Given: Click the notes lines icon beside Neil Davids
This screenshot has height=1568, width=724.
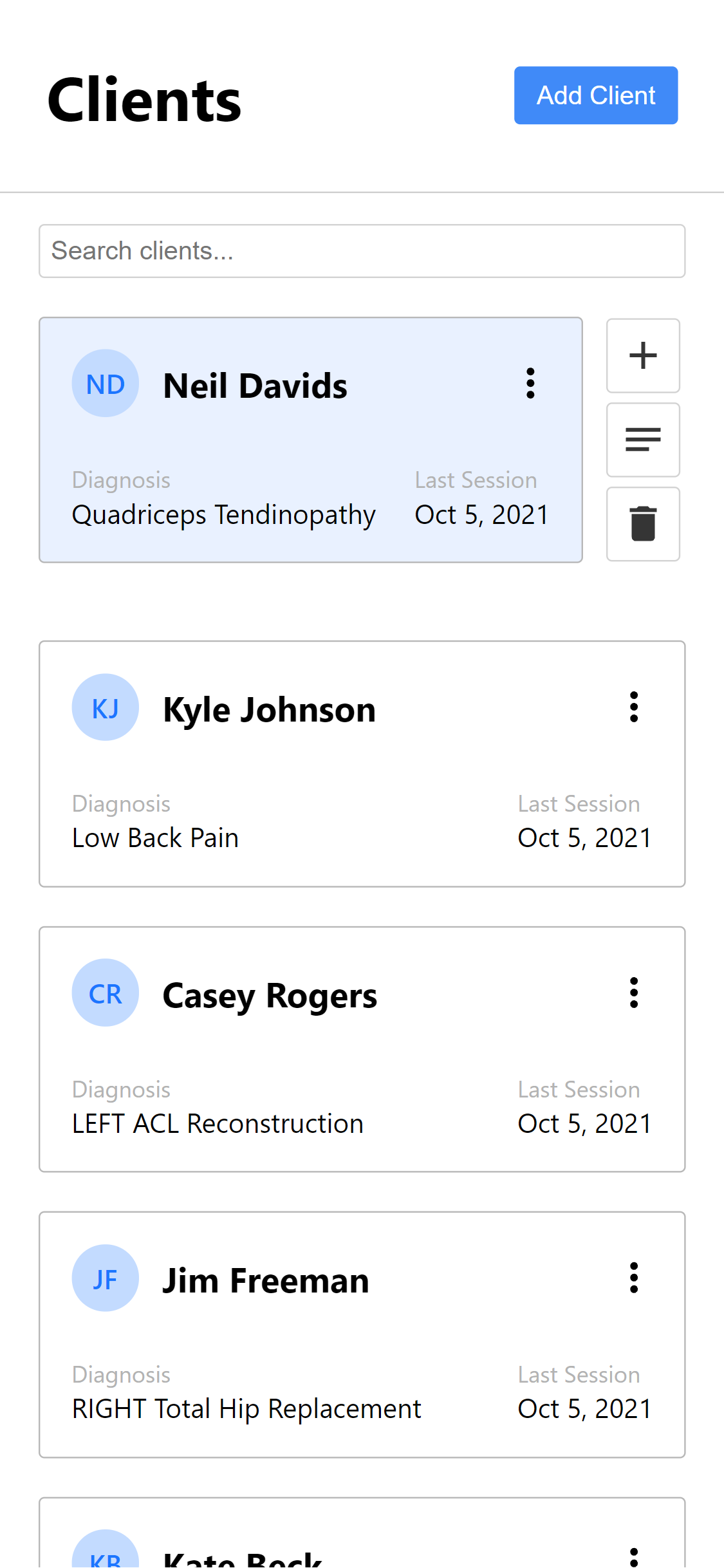Looking at the screenshot, I should coord(643,440).
